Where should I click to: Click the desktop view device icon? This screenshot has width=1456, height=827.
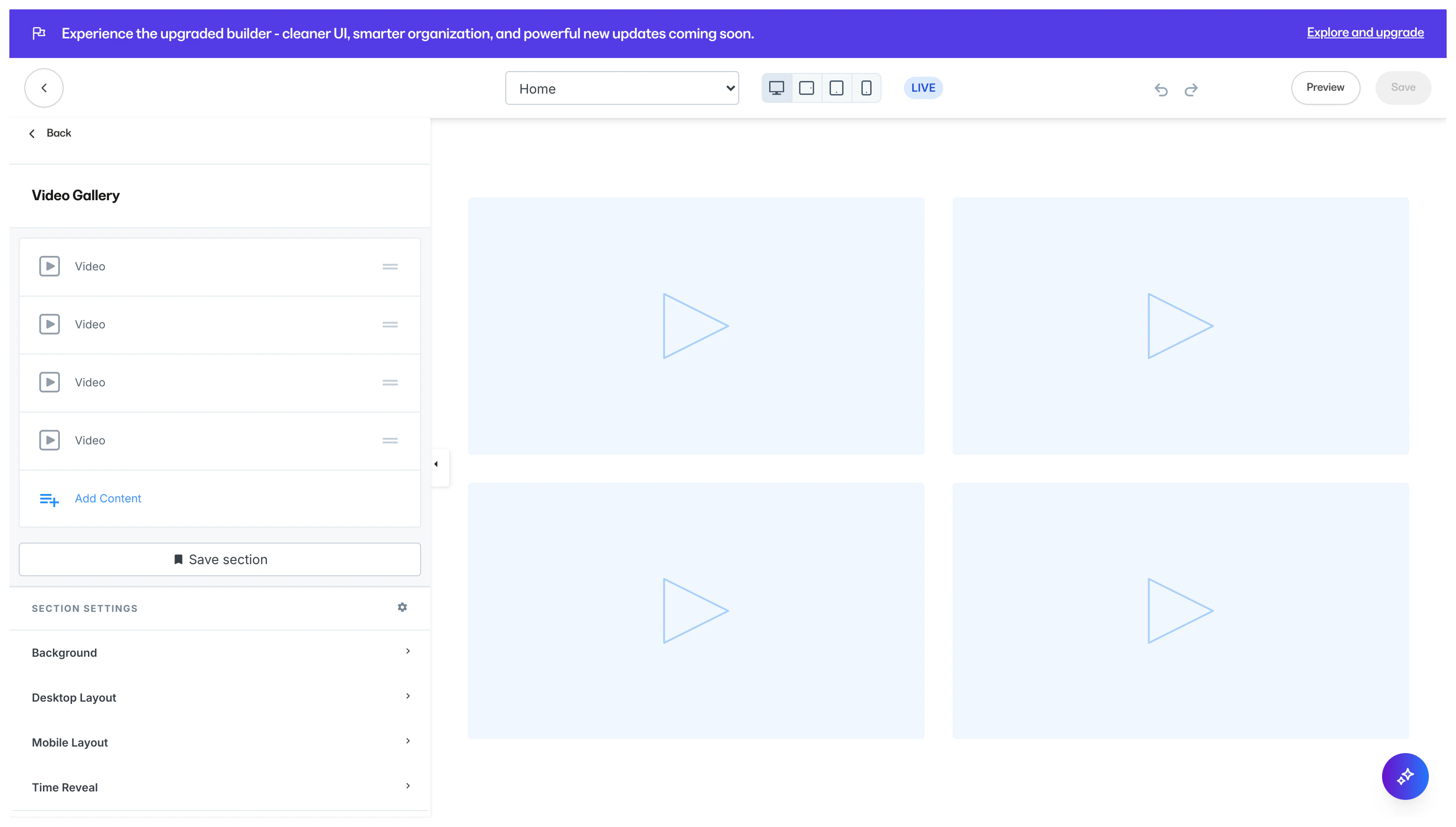click(x=776, y=88)
